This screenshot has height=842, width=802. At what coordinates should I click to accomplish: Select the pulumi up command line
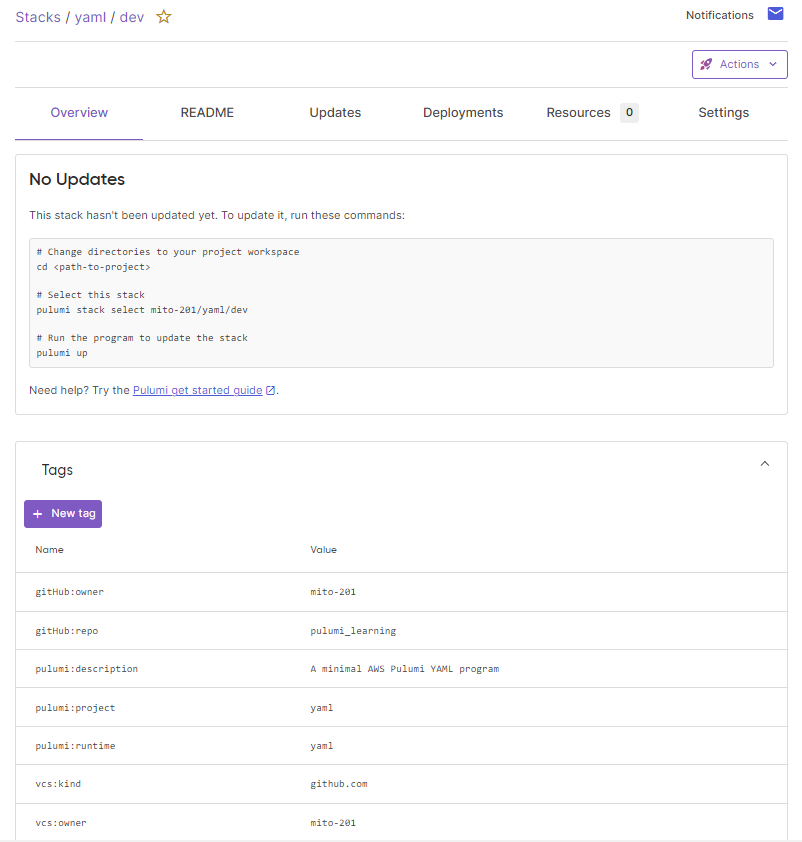coord(62,353)
